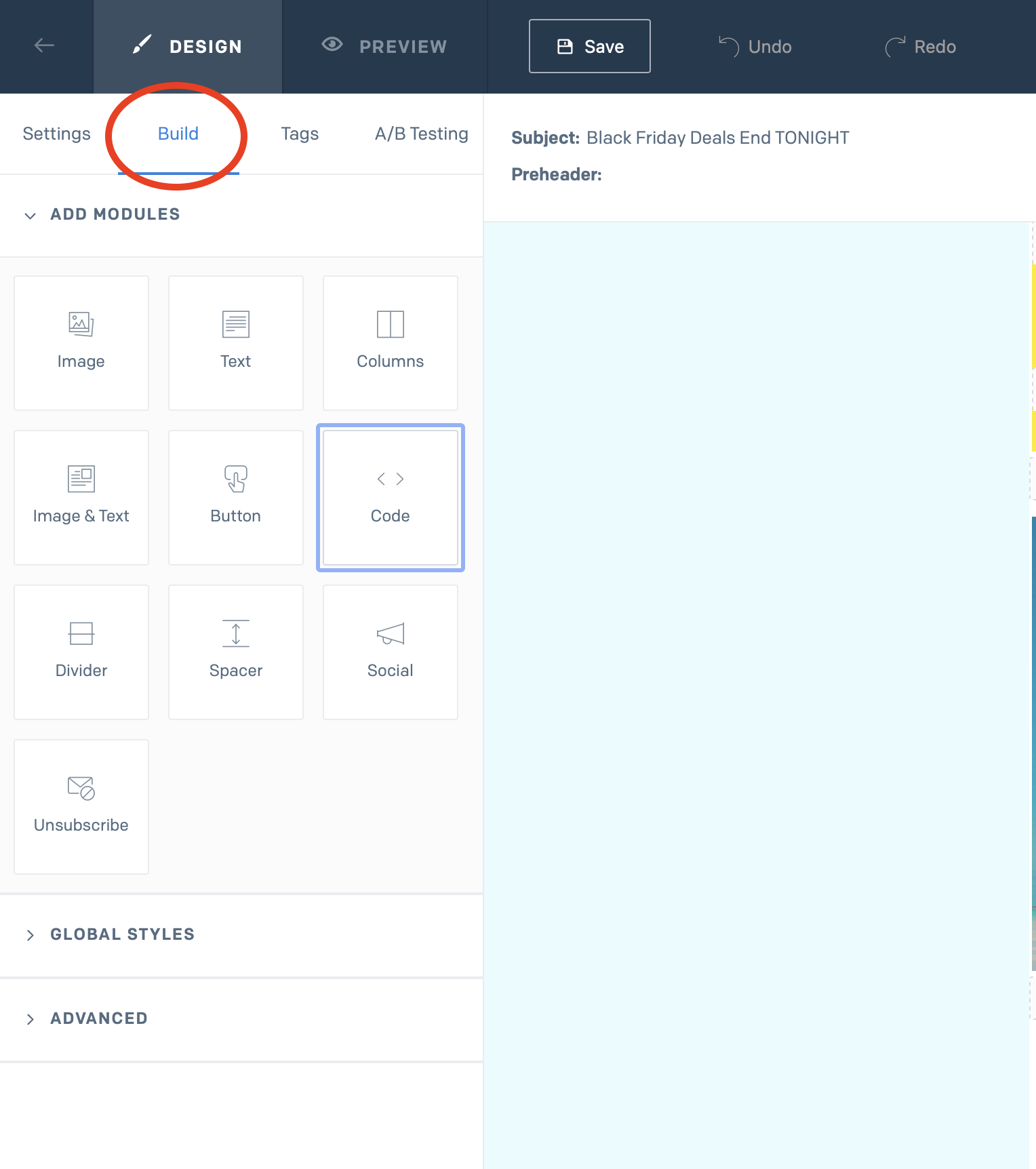Choose the Columns module
The image size is (1036, 1169).
(x=390, y=342)
